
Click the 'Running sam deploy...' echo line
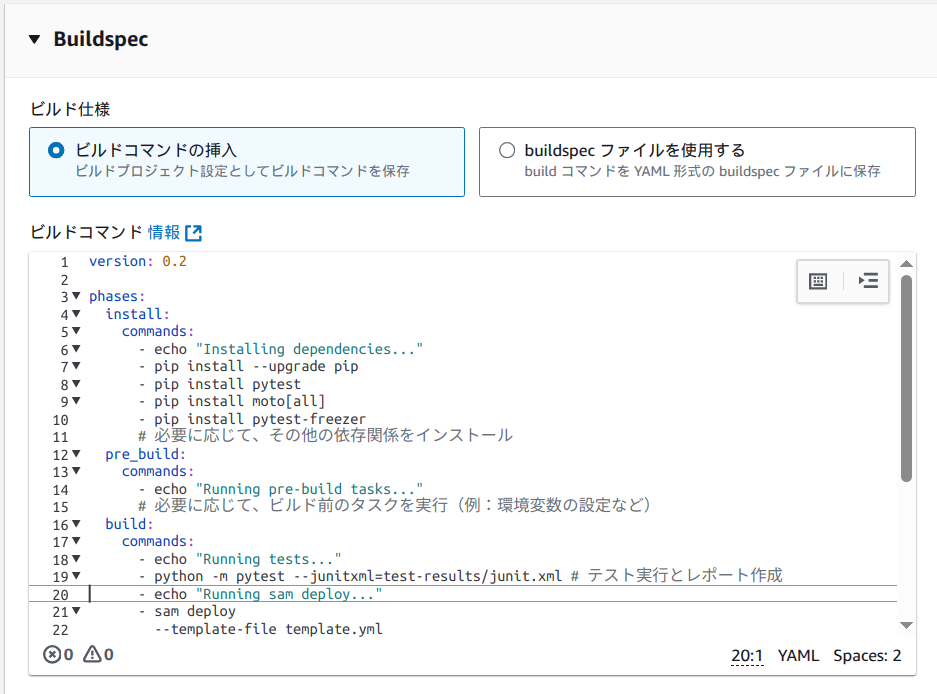pos(260,594)
